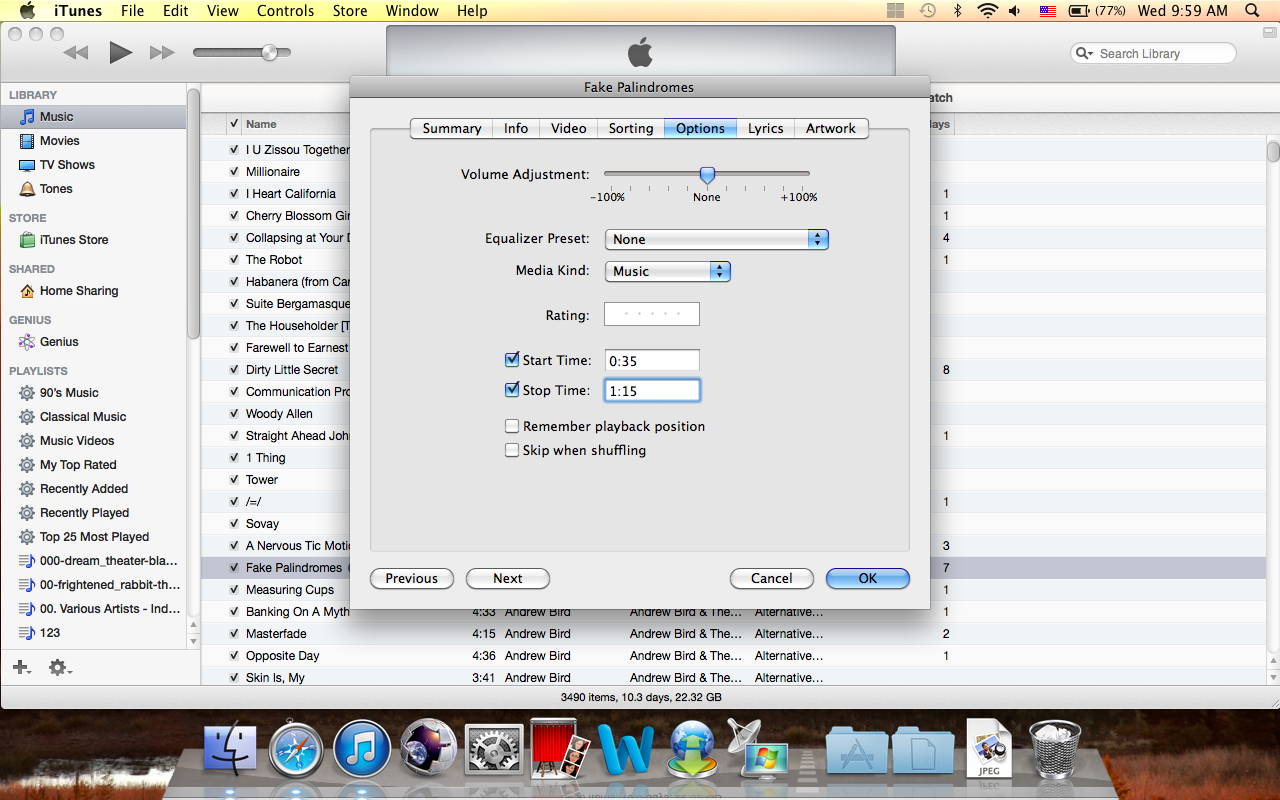The image size is (1280, 800).
Task: Click the Start Time field
Action: [x=652, y=361]
